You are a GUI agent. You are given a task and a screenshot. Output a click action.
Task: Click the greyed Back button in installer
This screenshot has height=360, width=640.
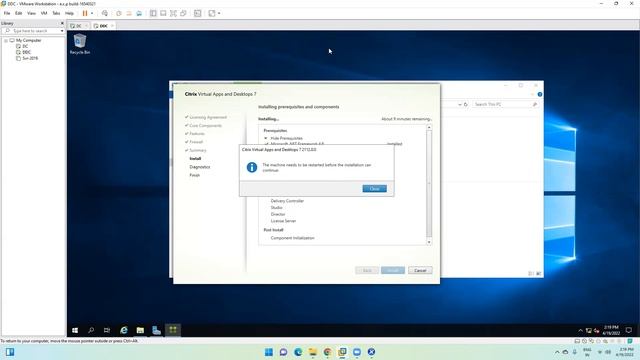pos(367,270)
